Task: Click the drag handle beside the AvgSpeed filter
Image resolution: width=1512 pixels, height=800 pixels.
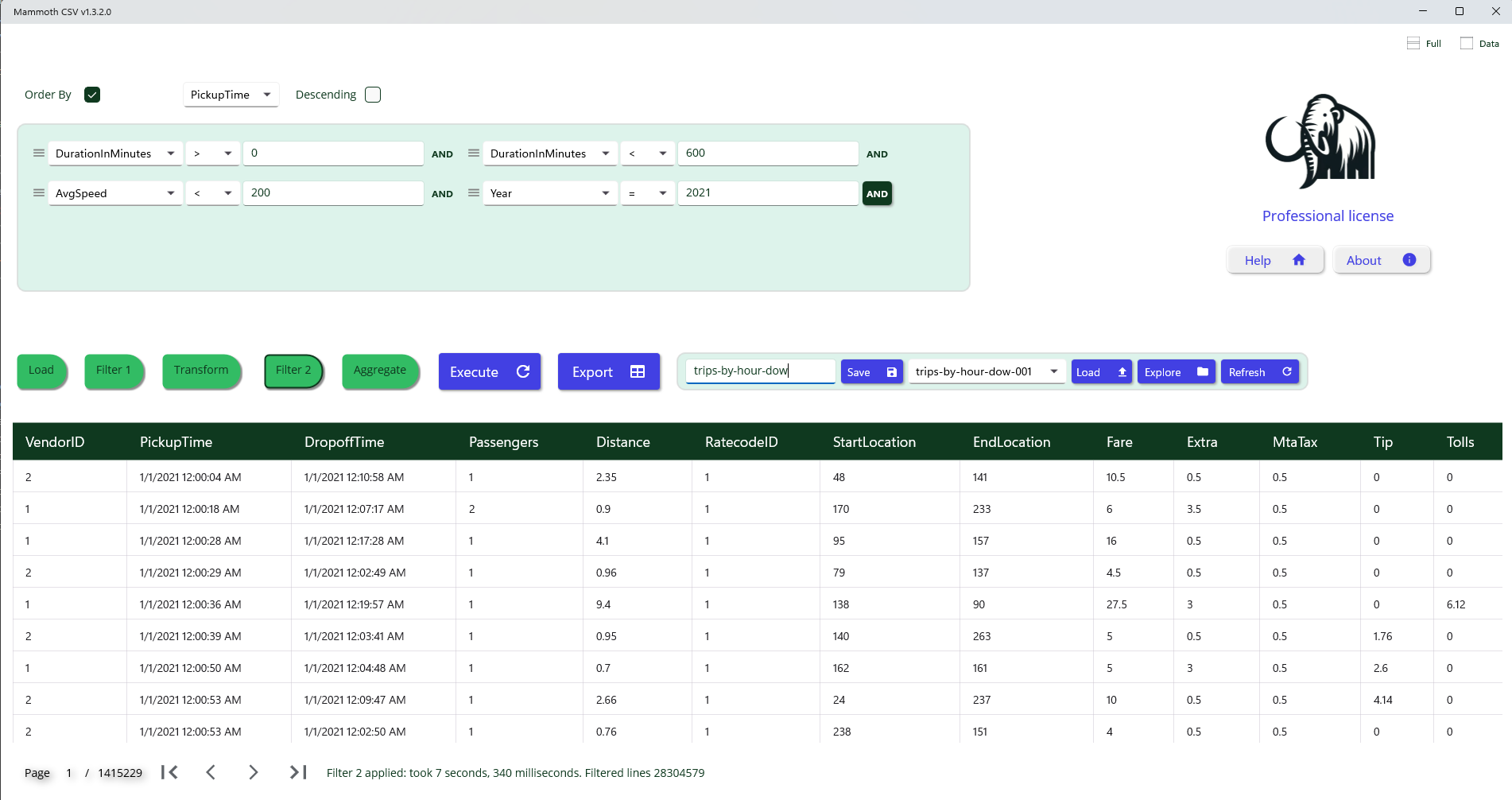Action: (x=38, y=193)
